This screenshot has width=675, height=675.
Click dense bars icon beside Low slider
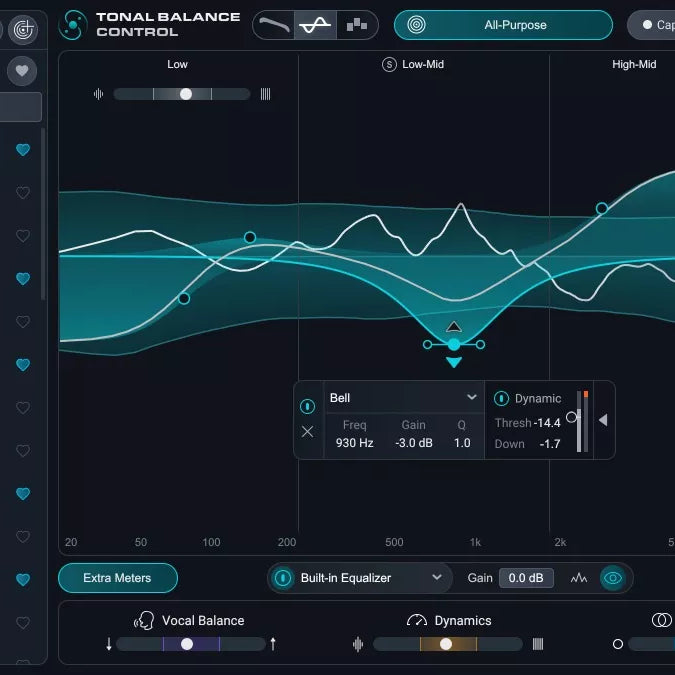pos(265,94)
